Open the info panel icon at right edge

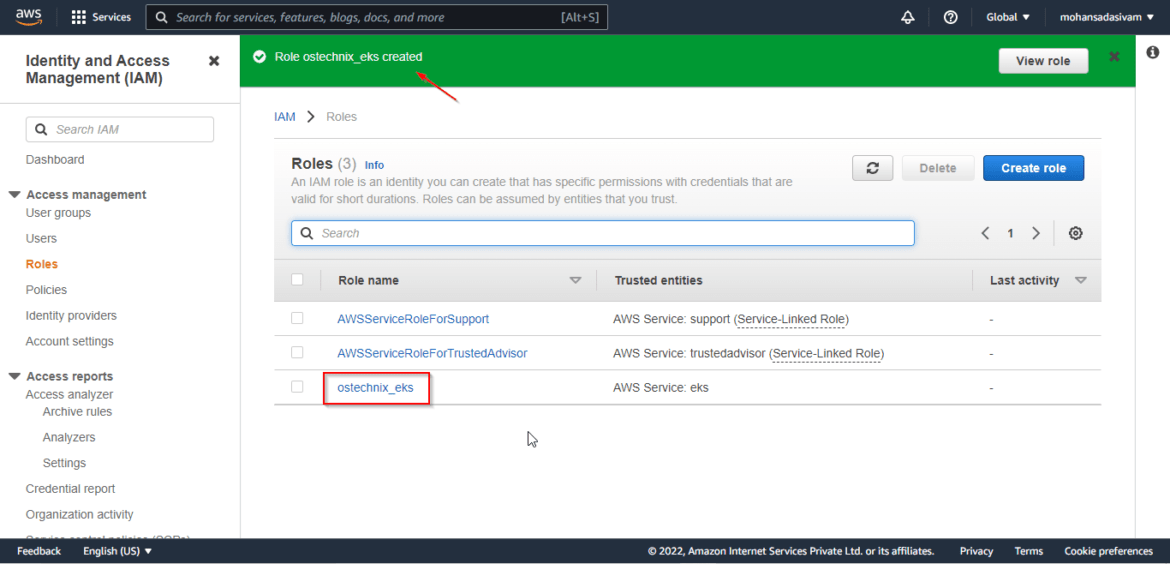(x=1153, y=52)
